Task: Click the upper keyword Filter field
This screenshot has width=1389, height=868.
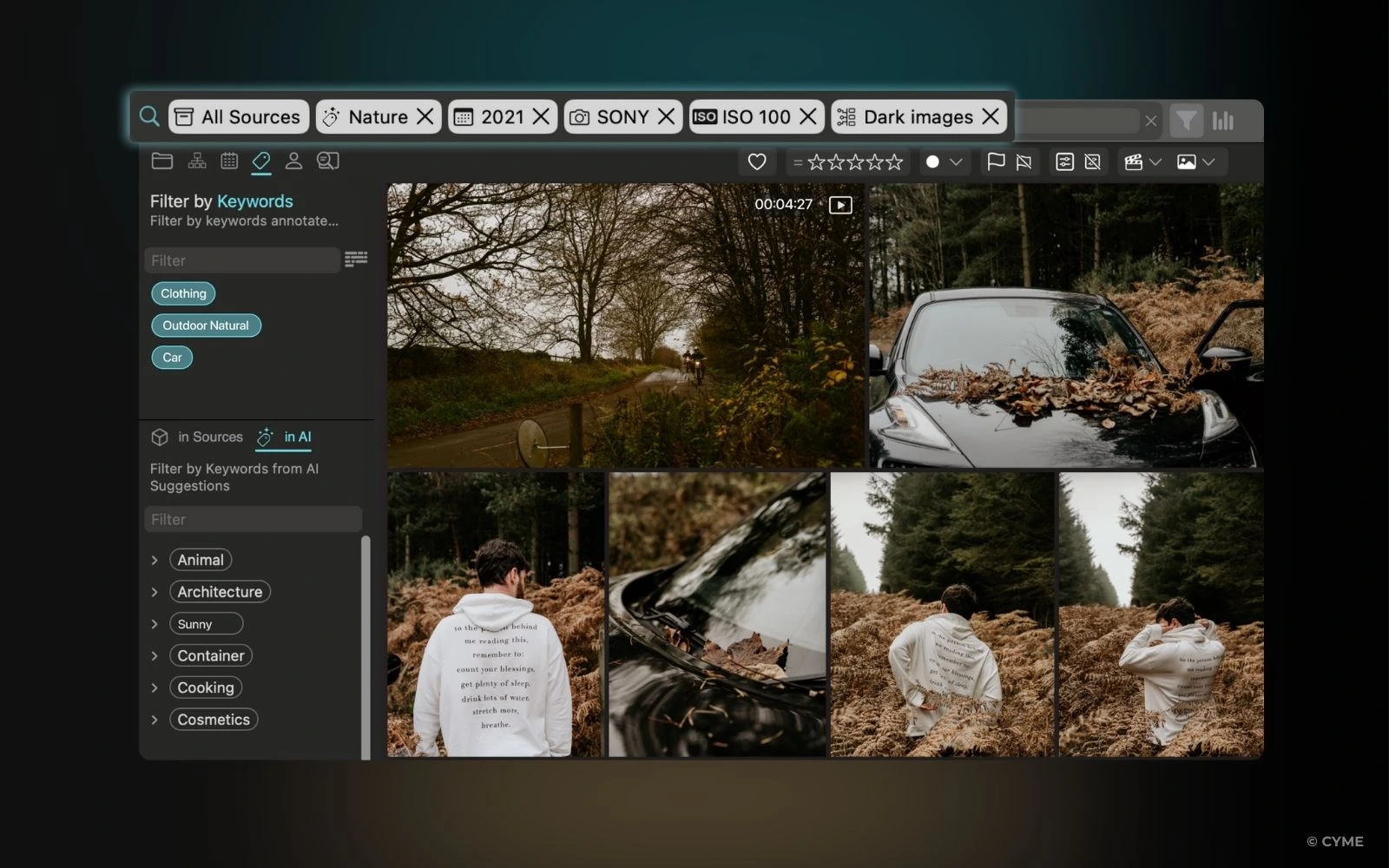Action: (242, 260)
